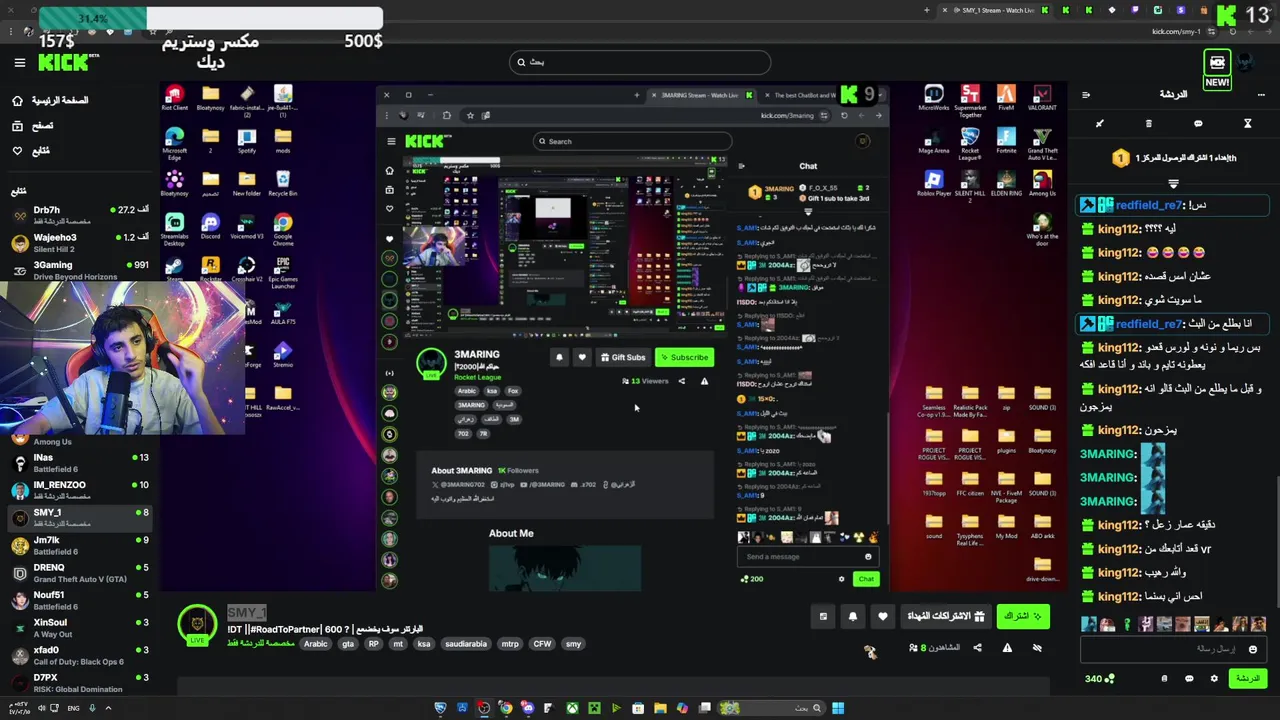The width and height of the screenshot is (1280, 720).
Task: Click the report warning triangle under the stream
Action: [x=1007, y=647]
